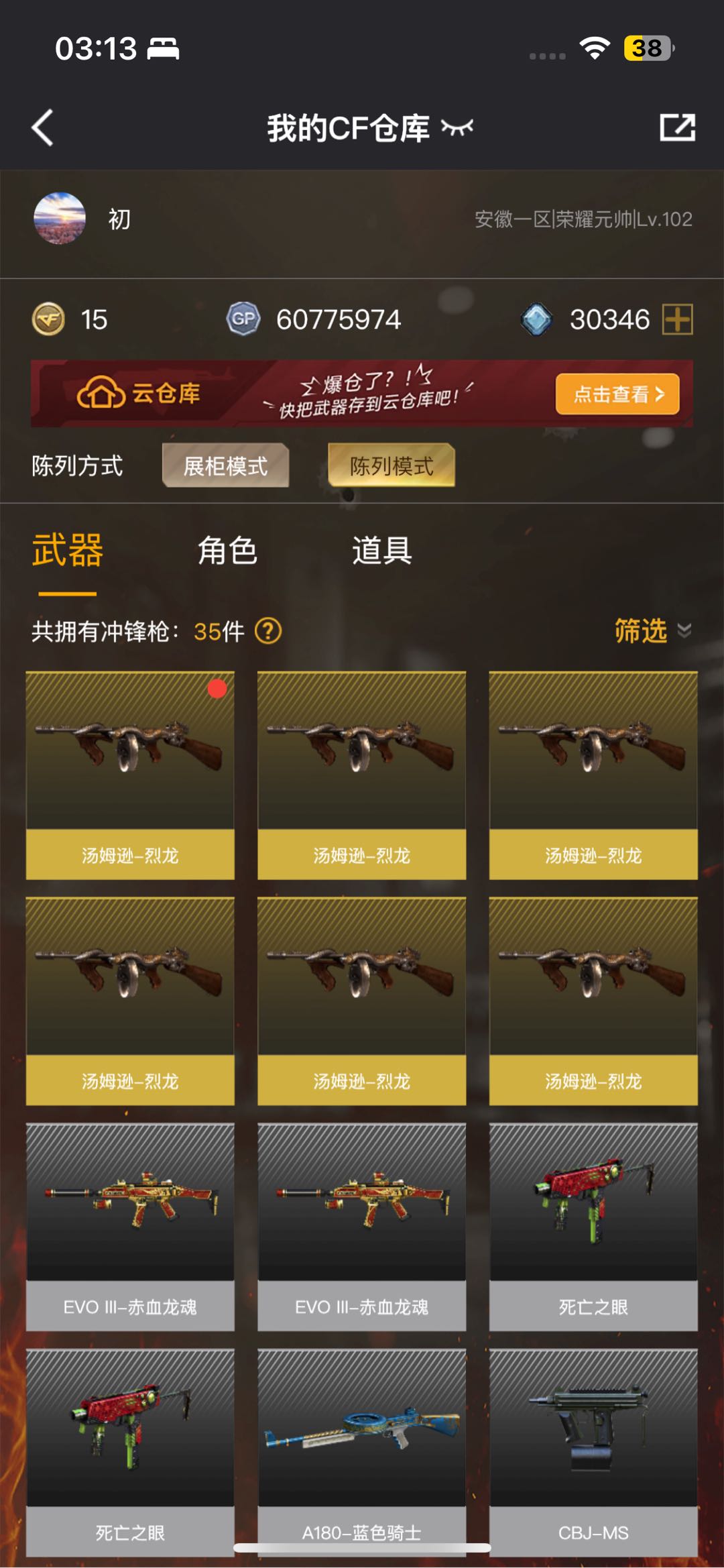This screenshot has height=1568, width=724.
Task: Click the gold CF coin icon
Action: (x=48, y=319)
